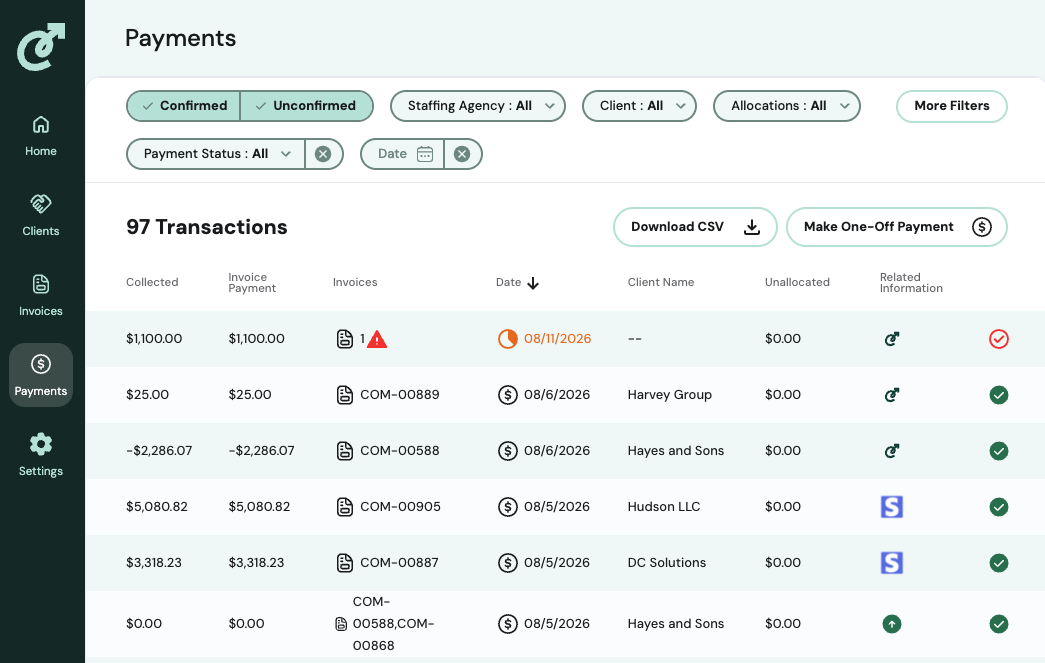Click the red unconfirmed checkmark on first row
The image size is (1045, 663).
[x=998, y=339]
